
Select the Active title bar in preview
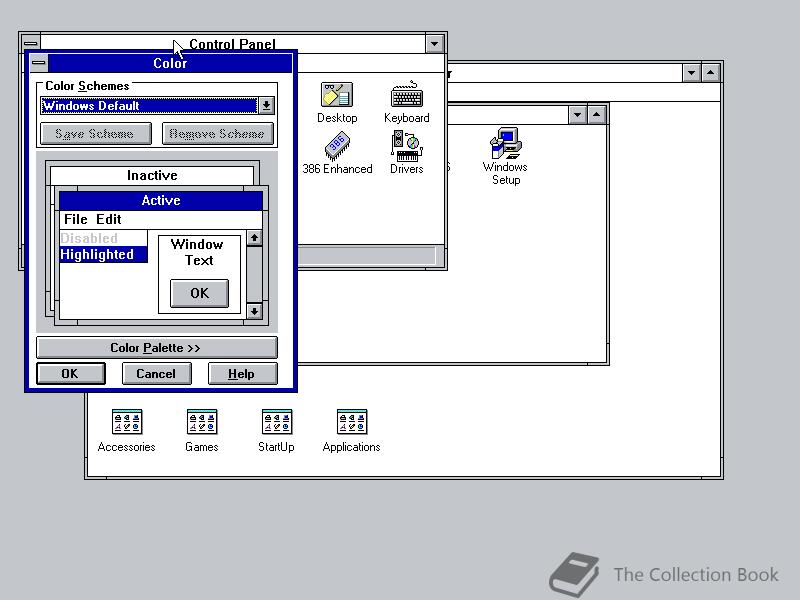(x=161, y=201)
